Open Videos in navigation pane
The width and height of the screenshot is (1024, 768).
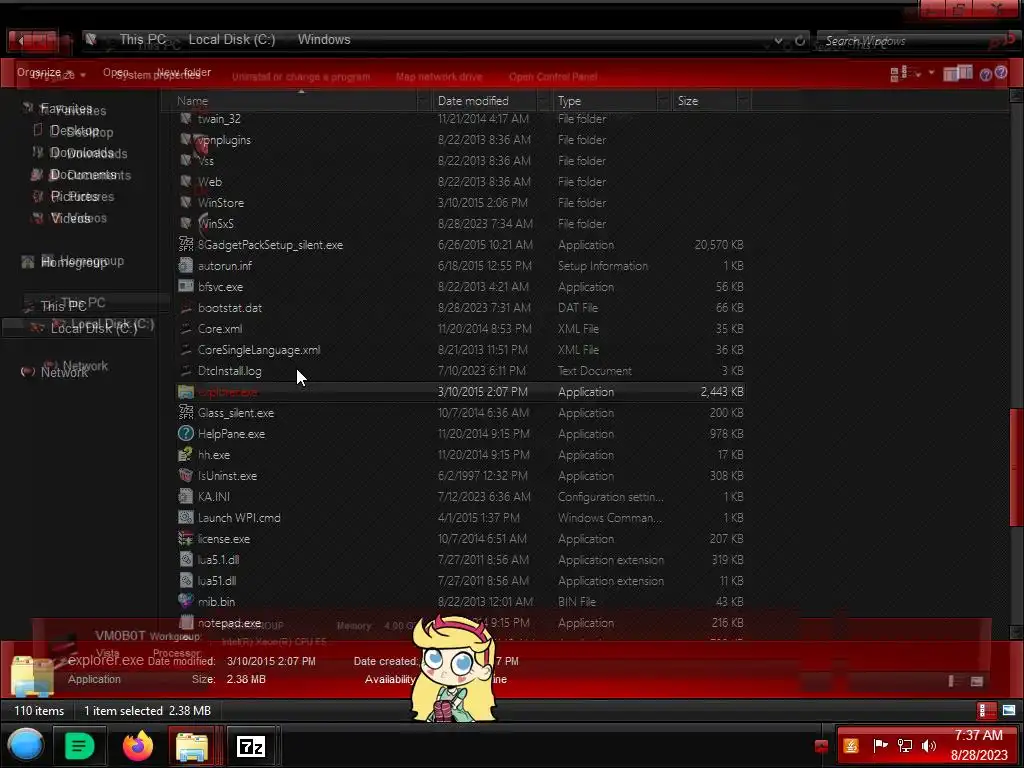[x=71, y=218]
